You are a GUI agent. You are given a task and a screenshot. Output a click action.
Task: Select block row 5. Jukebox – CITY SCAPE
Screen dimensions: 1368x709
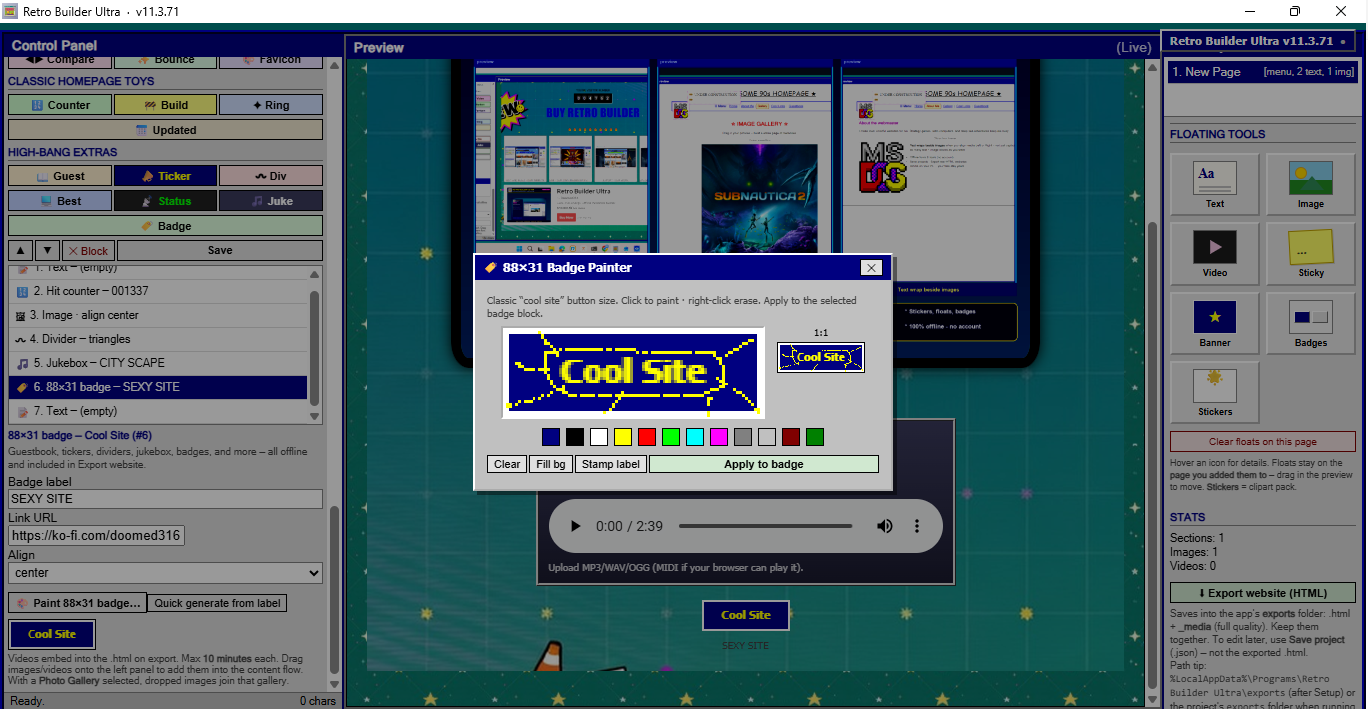[158, 363]
